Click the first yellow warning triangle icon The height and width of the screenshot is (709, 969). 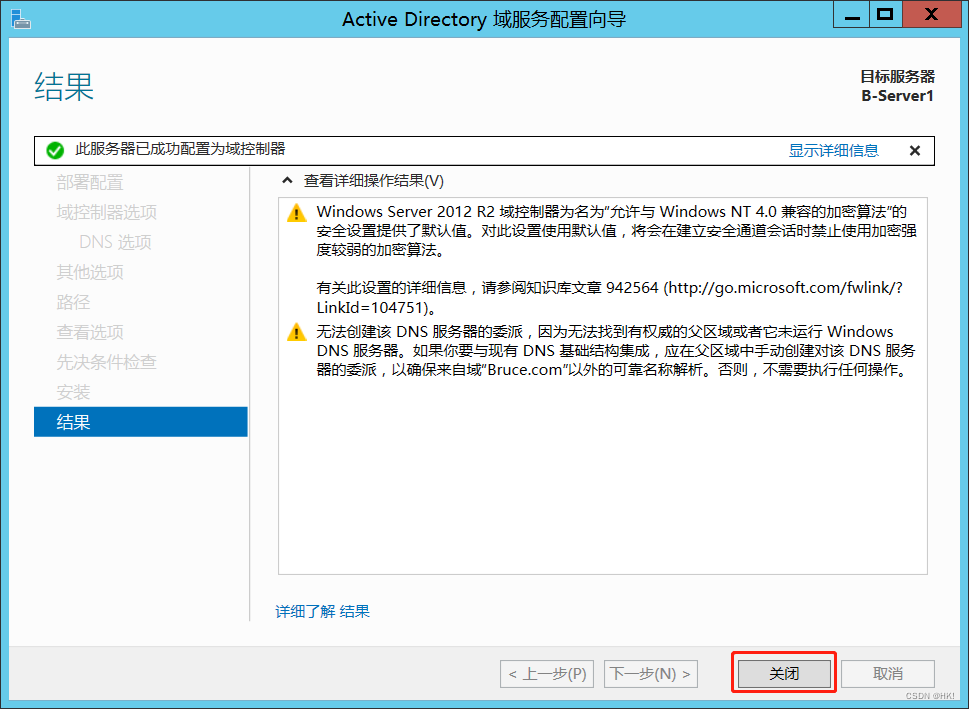(x=297, y=211)
